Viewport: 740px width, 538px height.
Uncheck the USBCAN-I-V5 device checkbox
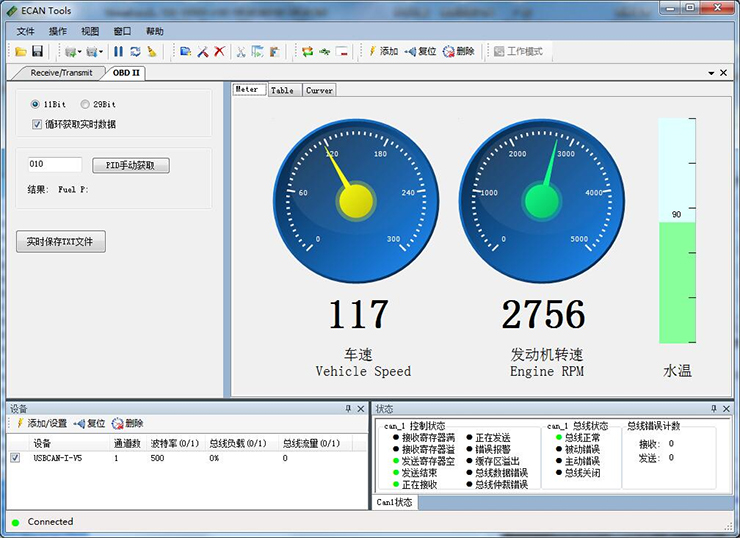(15, 458)
